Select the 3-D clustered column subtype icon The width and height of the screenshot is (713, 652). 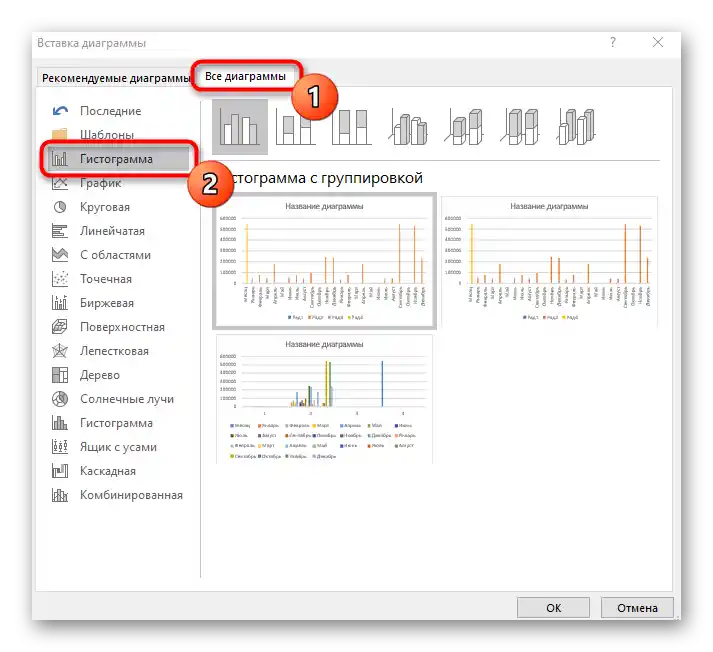(x=408, y=127)
